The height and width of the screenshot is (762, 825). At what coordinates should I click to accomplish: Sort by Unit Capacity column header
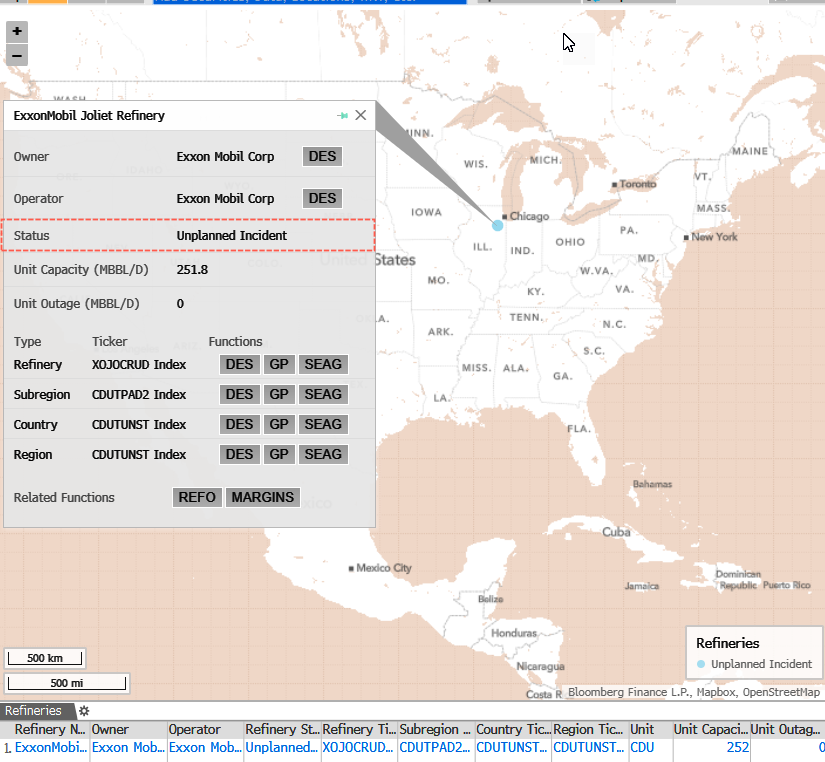tap(711, 729)
